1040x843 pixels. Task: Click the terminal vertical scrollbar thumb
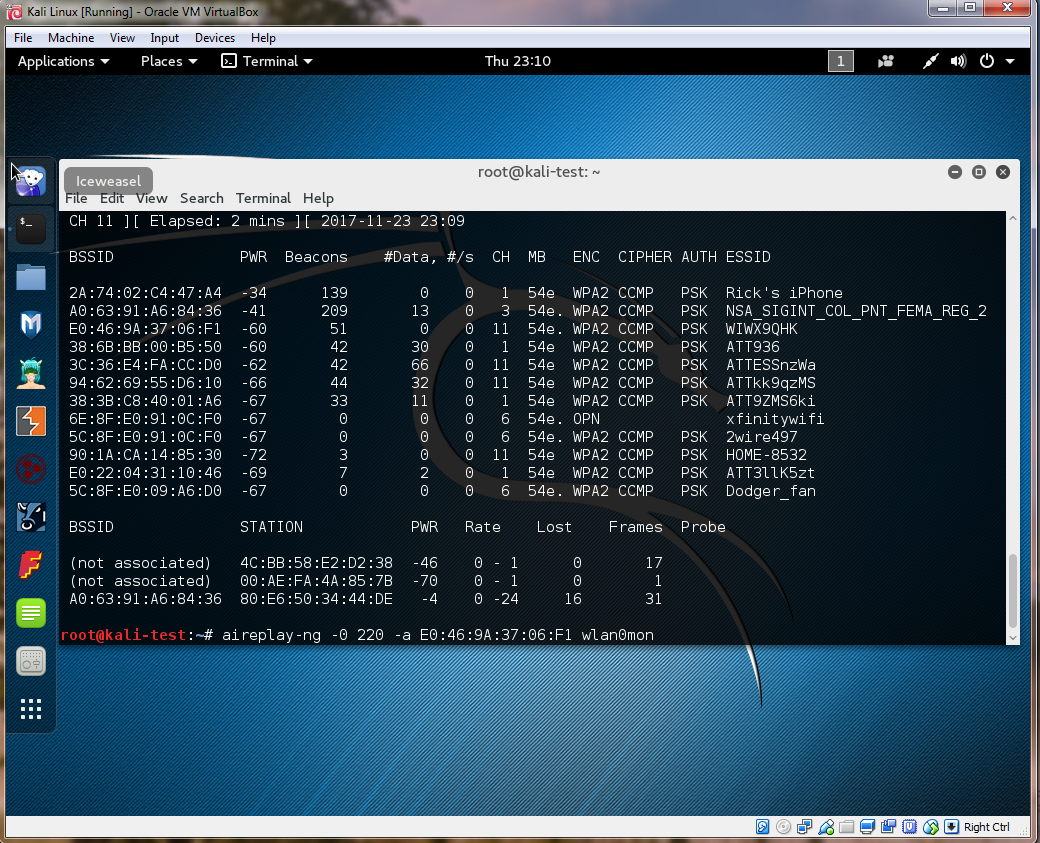(x=1012, y=591)
